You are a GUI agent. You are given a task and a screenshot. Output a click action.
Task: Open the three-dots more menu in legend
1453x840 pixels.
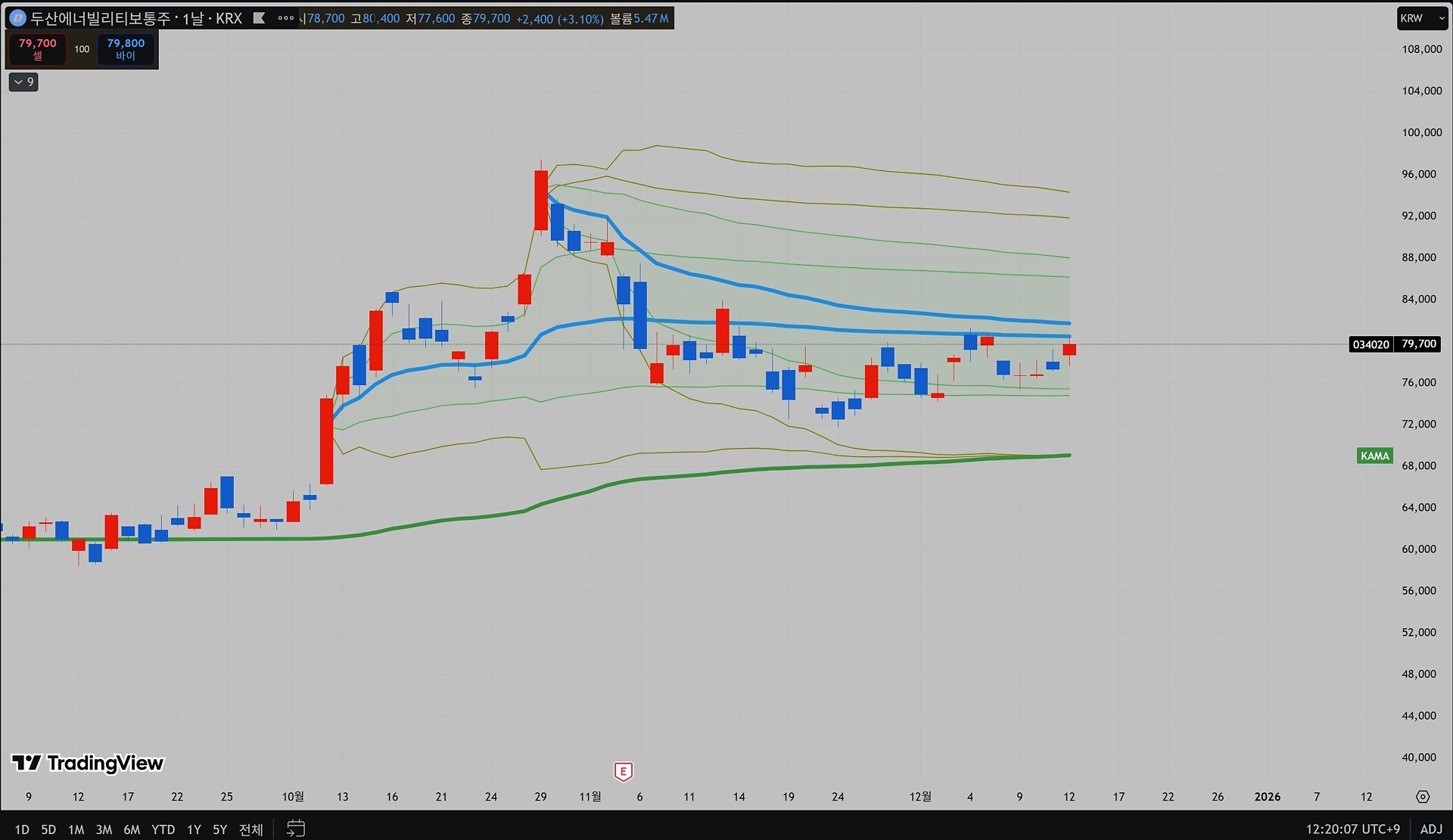pos(285,18)
